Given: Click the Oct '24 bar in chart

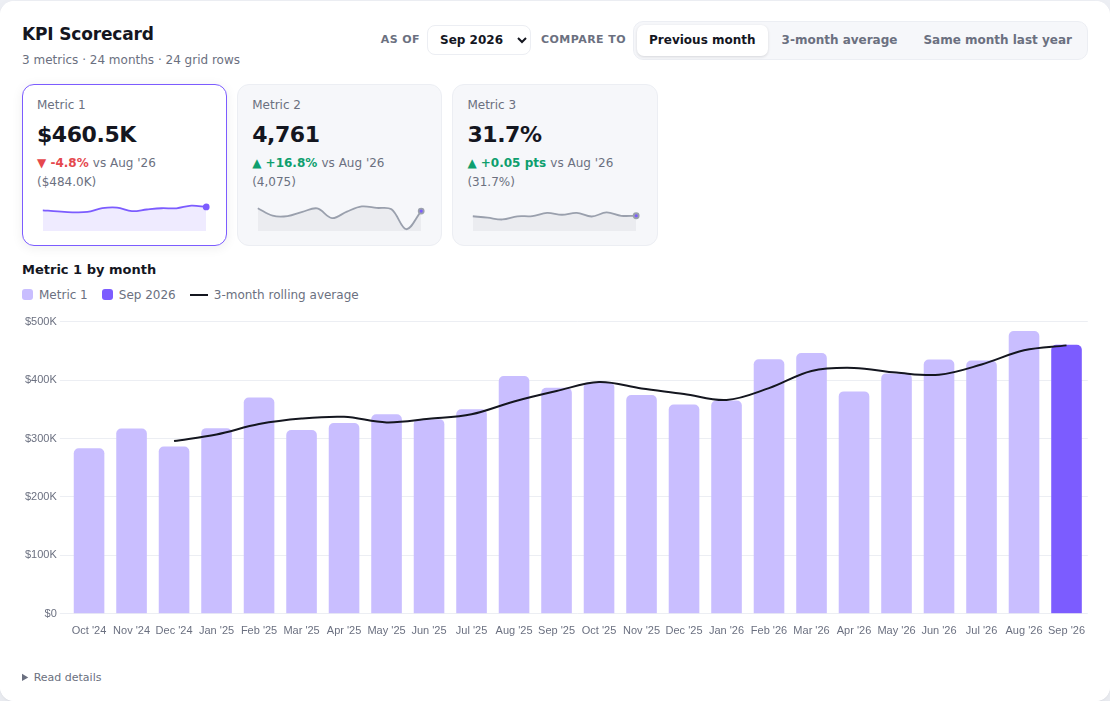Looking at the screenshot, I should (89, 531).
